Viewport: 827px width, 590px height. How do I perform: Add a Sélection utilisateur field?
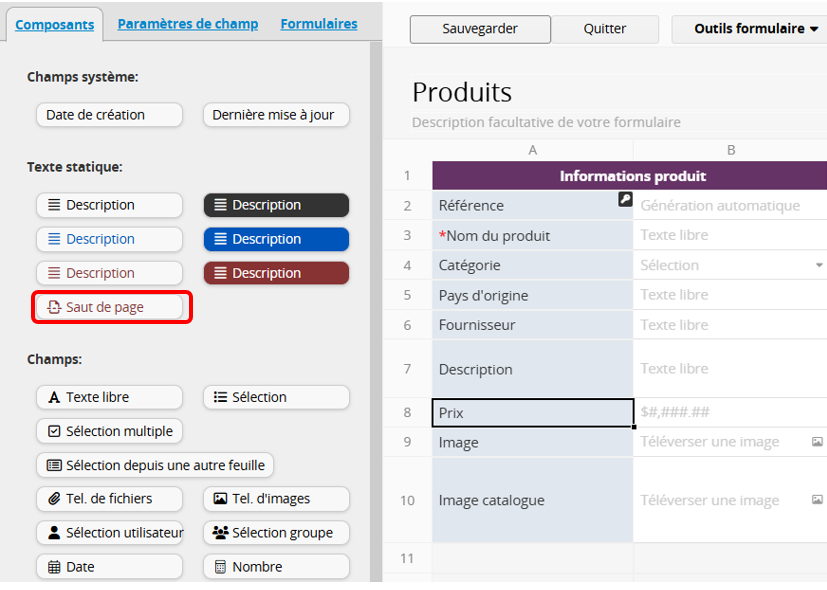pyautogui.click(x=110, y=532)
